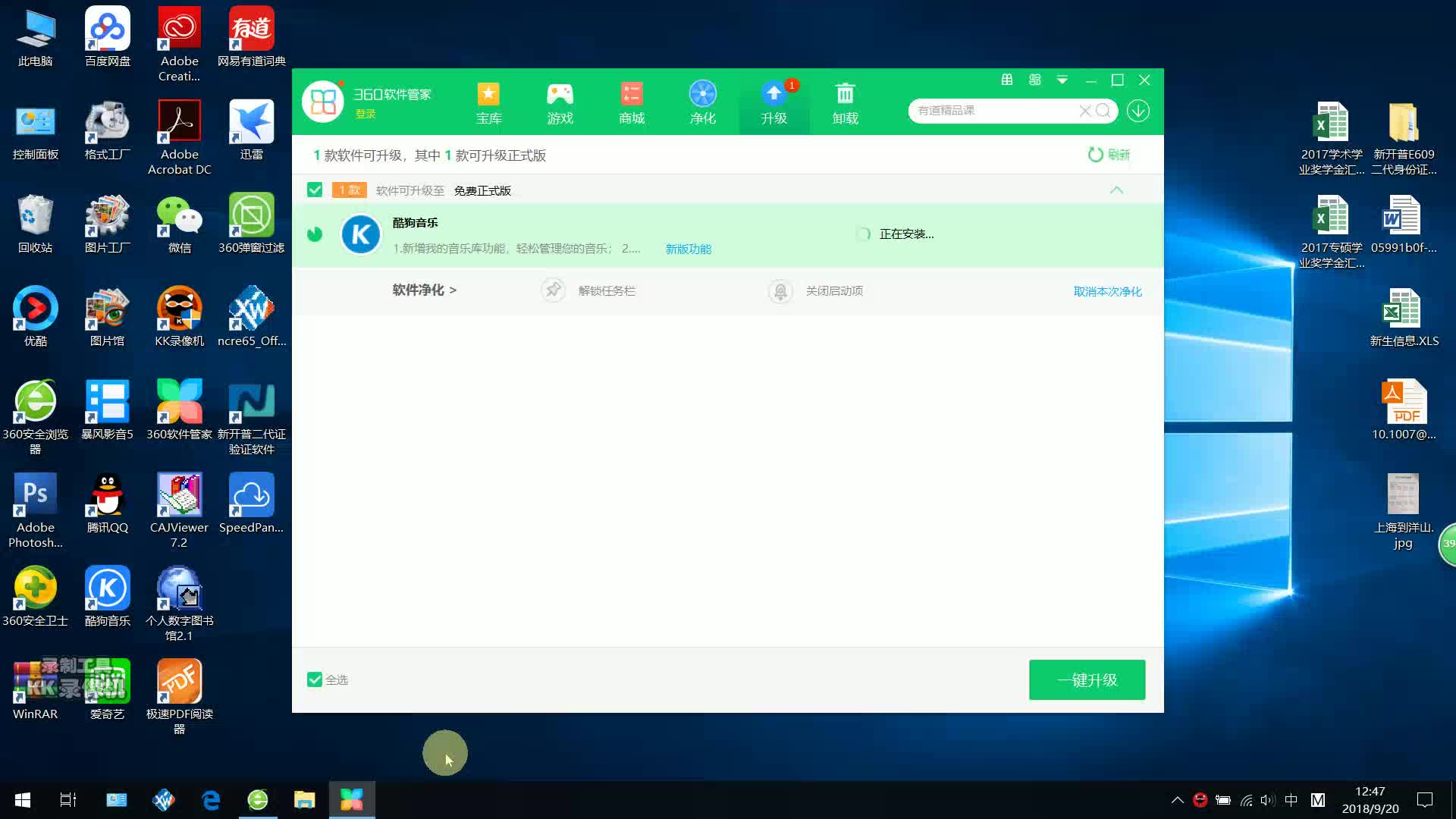Select the 360安全卫士 desktop icon
The width and height of the screenshot is (1456, 819).
tap(35, 596)
